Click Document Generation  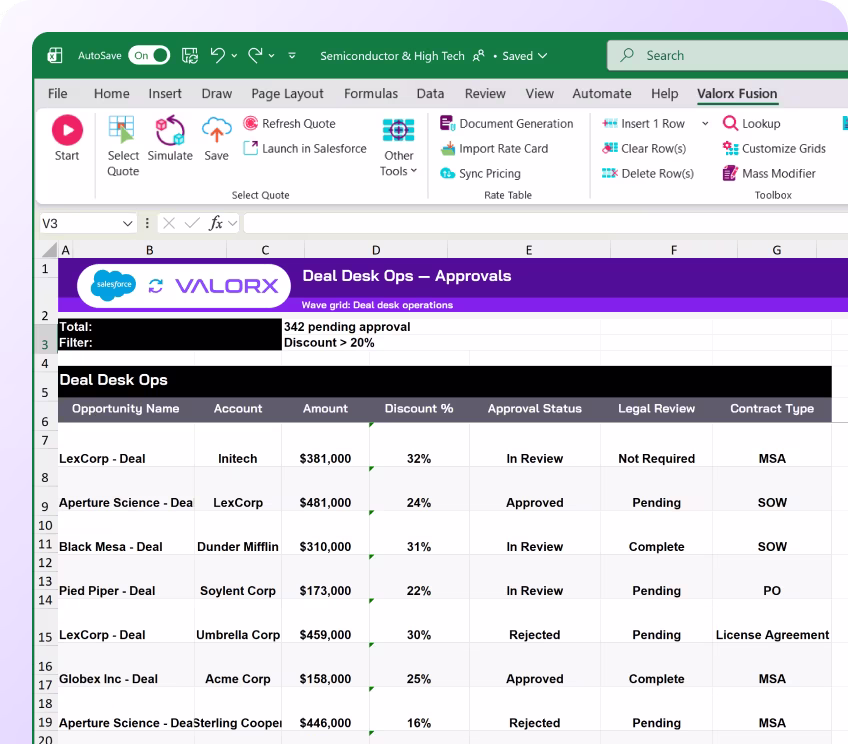[506, 123]
